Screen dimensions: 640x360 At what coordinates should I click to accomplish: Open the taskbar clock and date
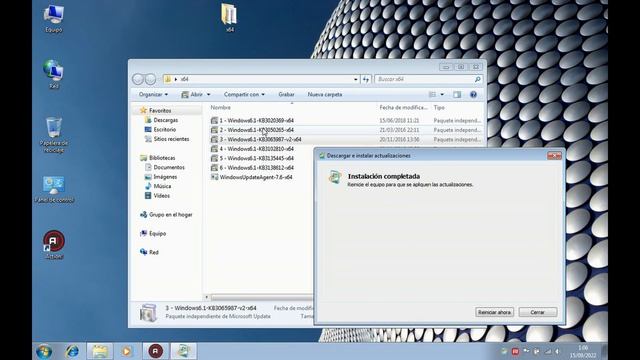583,351
